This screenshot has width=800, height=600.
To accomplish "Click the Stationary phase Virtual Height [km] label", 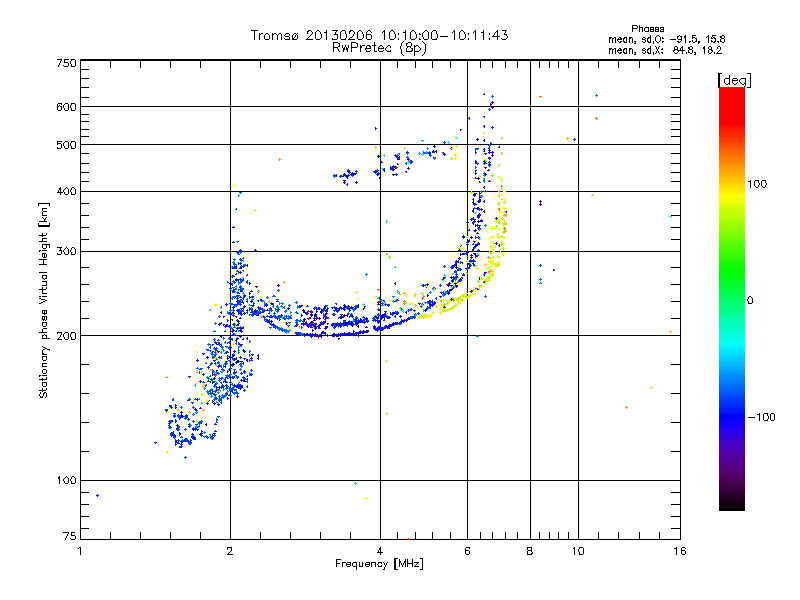I will [x=44, y=300].
